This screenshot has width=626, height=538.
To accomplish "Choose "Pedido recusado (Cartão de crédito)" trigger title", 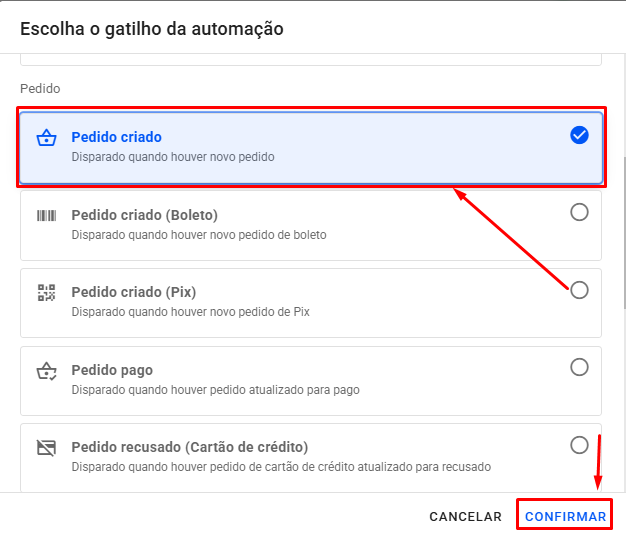I will pos(189,447).
